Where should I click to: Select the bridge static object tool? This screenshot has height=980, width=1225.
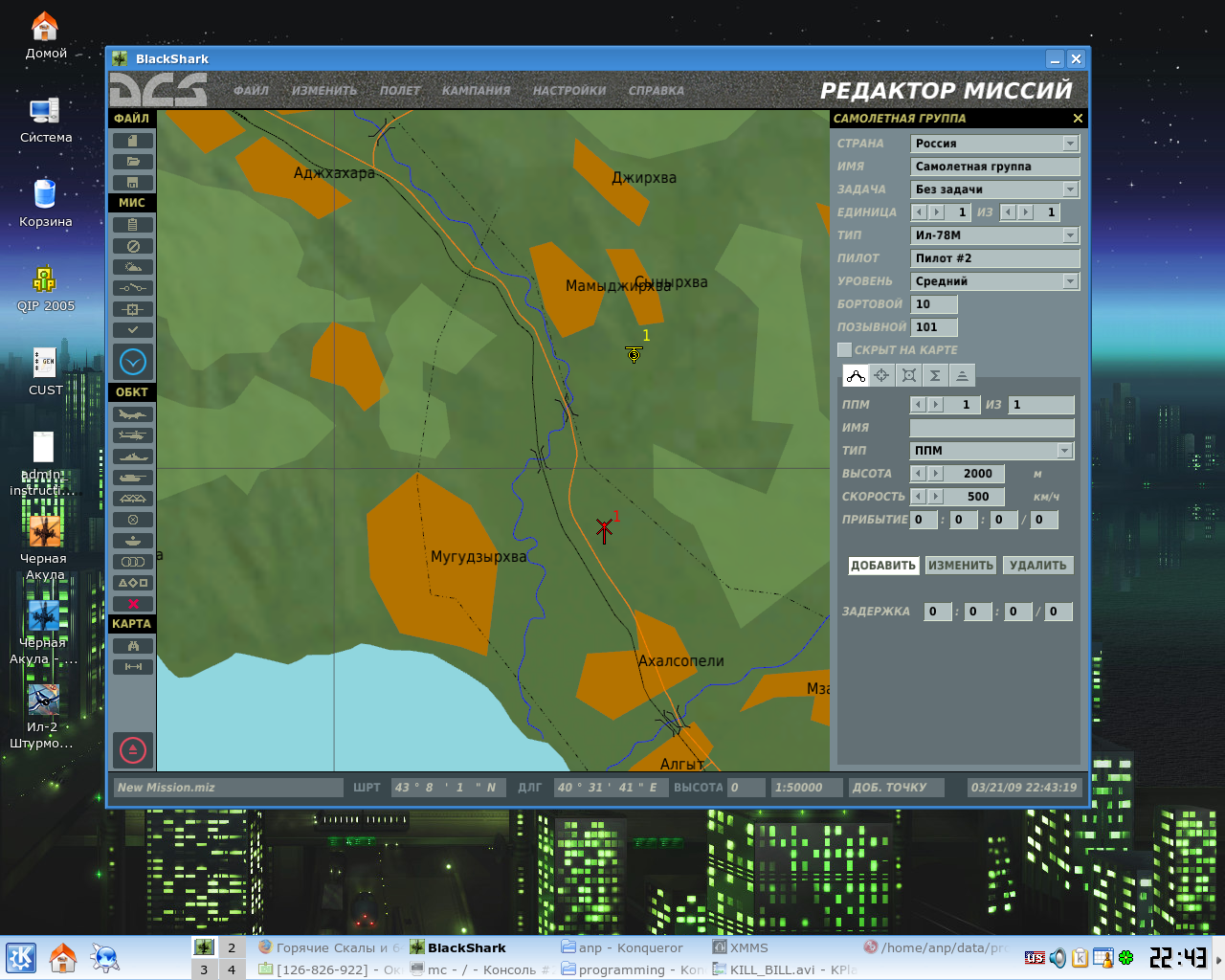(x=132, y=499)
